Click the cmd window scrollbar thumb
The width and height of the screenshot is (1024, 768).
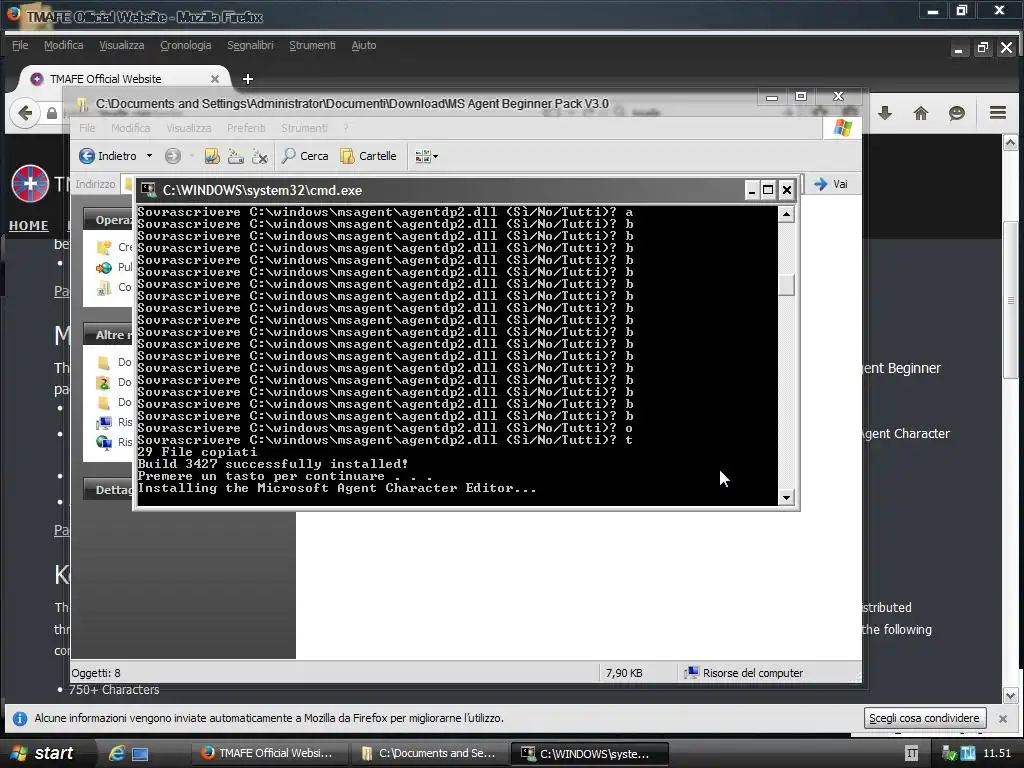click(x=786, y=284)
